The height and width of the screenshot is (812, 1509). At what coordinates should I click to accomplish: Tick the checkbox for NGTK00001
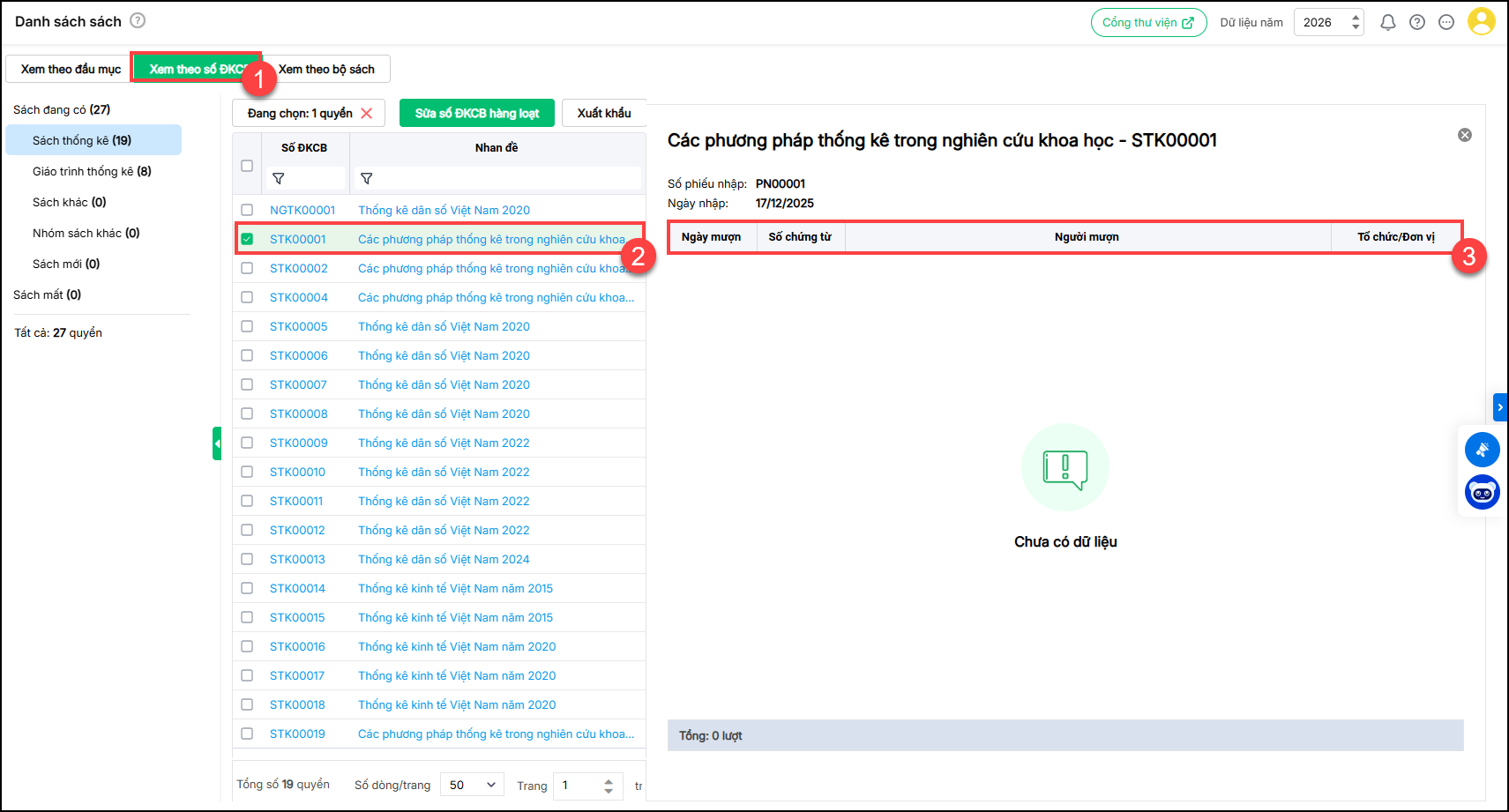(247, 210)
